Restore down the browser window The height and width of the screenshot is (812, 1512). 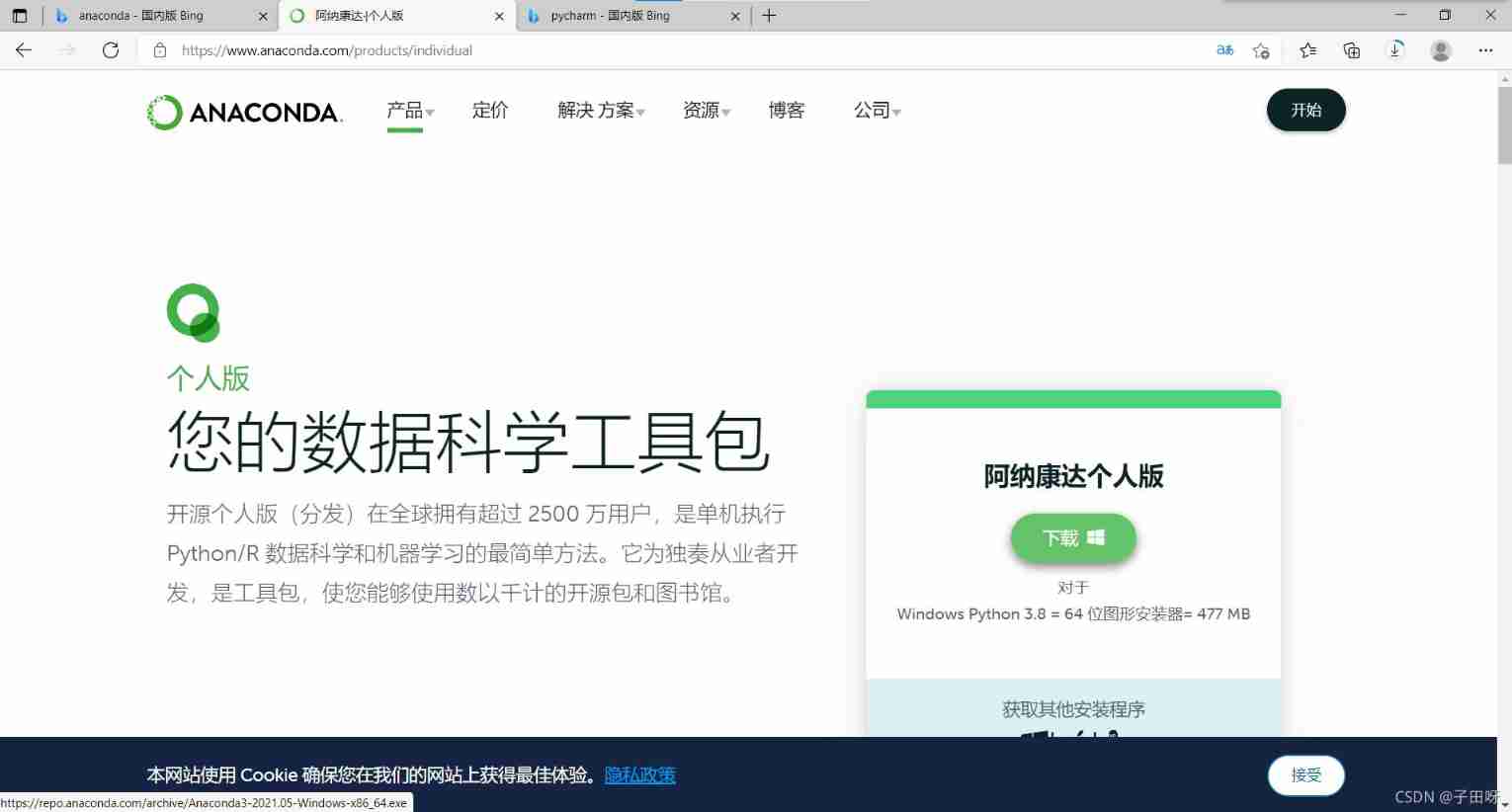pos(1445,15)
